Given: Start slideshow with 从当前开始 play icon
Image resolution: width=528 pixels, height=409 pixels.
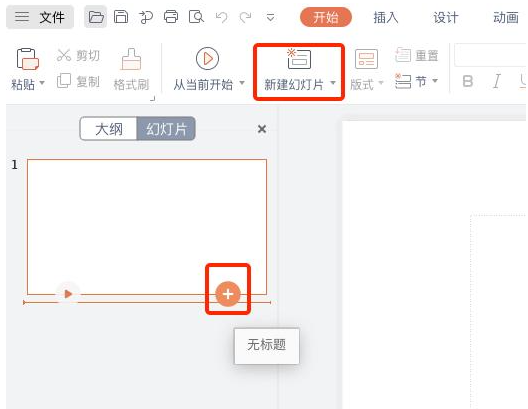Looking at the screenshot, I should coord(207,59).
